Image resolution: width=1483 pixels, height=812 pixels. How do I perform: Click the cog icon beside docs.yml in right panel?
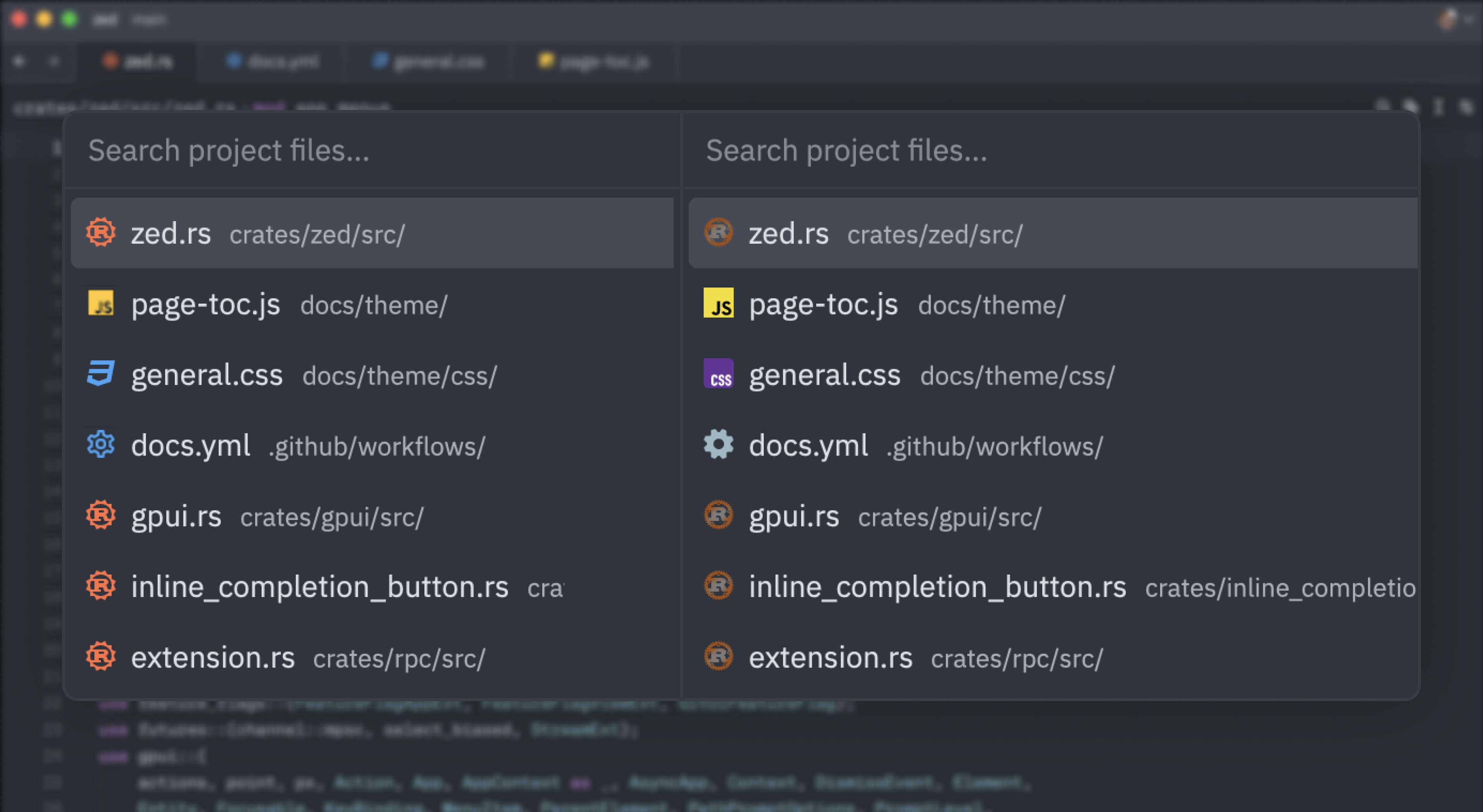tap(719, 445)
